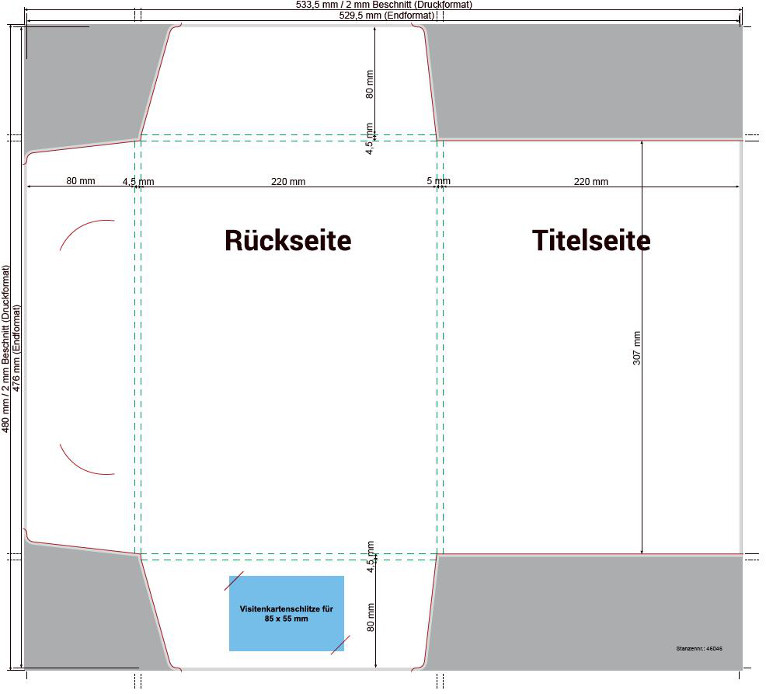Select the 533,5 mm Druckformat width label
The width and height of the screenshot is (766, 694).
click(385, 5)
